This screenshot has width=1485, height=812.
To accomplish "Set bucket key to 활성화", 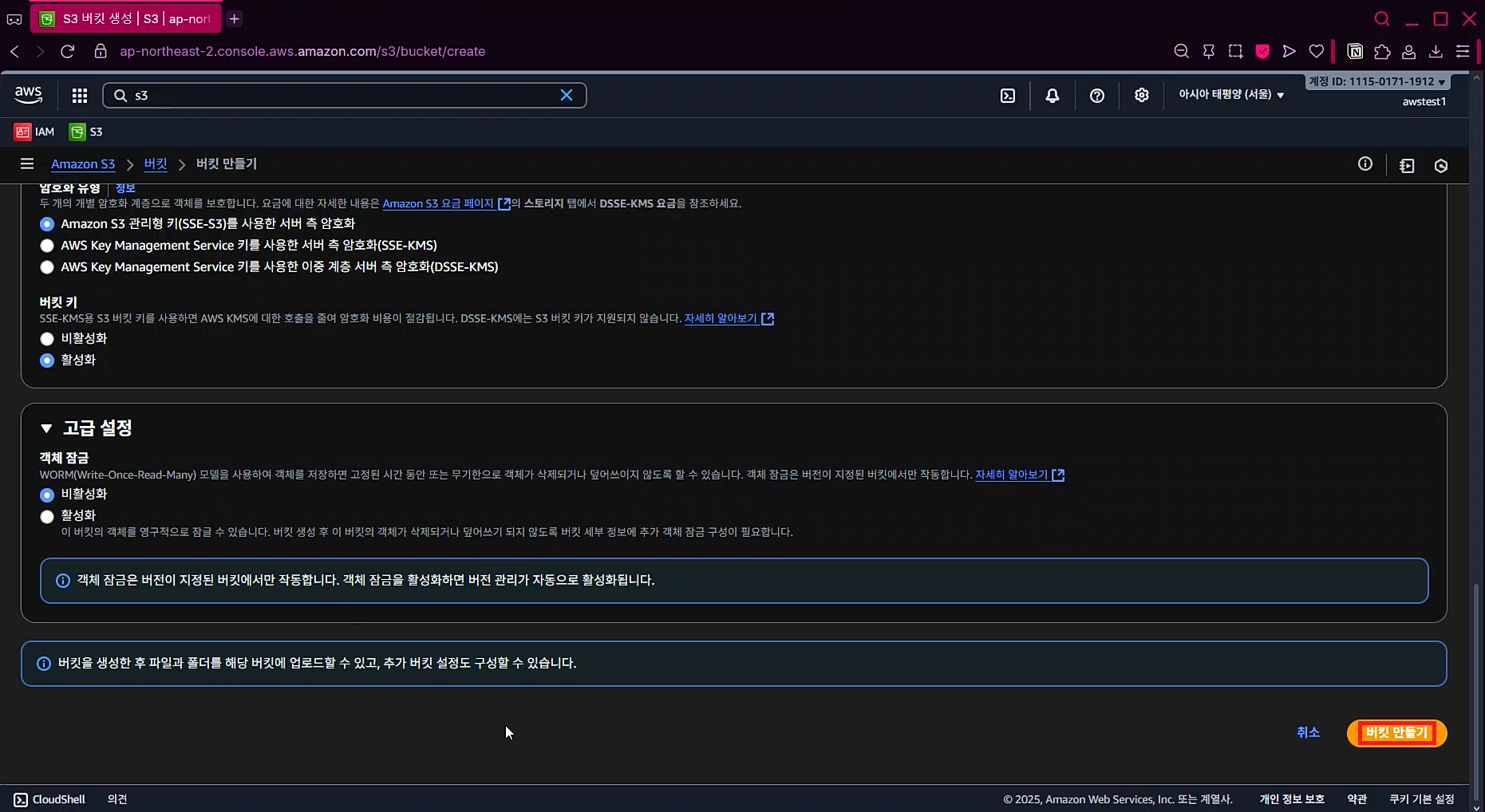I will click(x=47, y=361).
